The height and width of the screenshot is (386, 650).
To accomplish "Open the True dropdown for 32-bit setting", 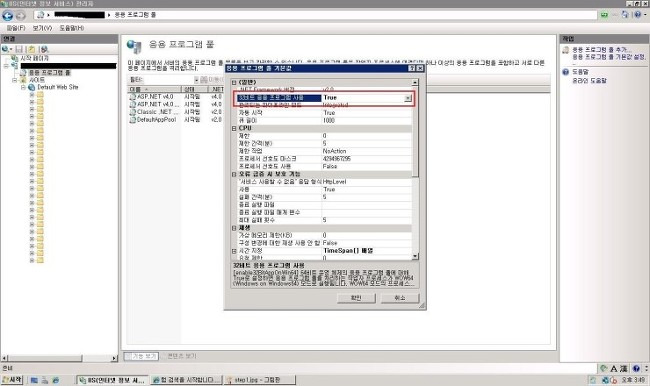I will point(408,98).
